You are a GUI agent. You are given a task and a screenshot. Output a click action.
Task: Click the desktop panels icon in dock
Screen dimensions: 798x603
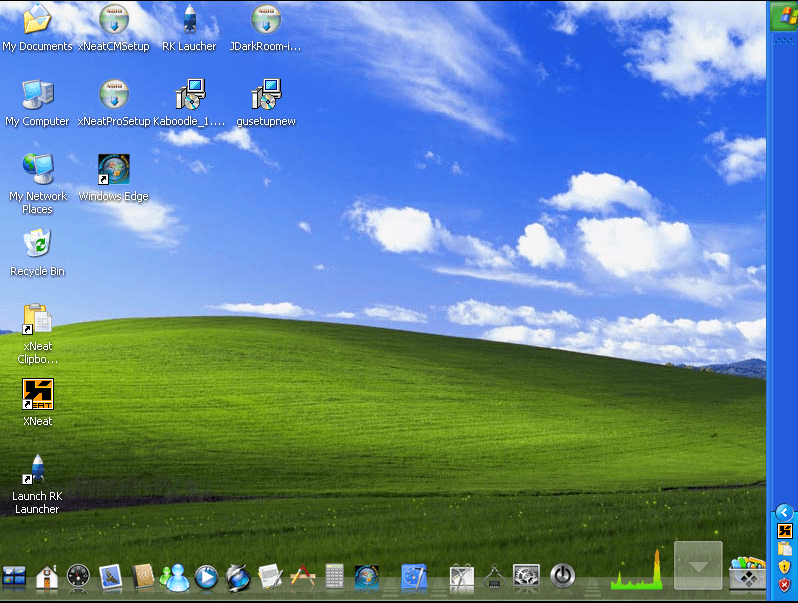pyautogui.click(x=14, y=578)
